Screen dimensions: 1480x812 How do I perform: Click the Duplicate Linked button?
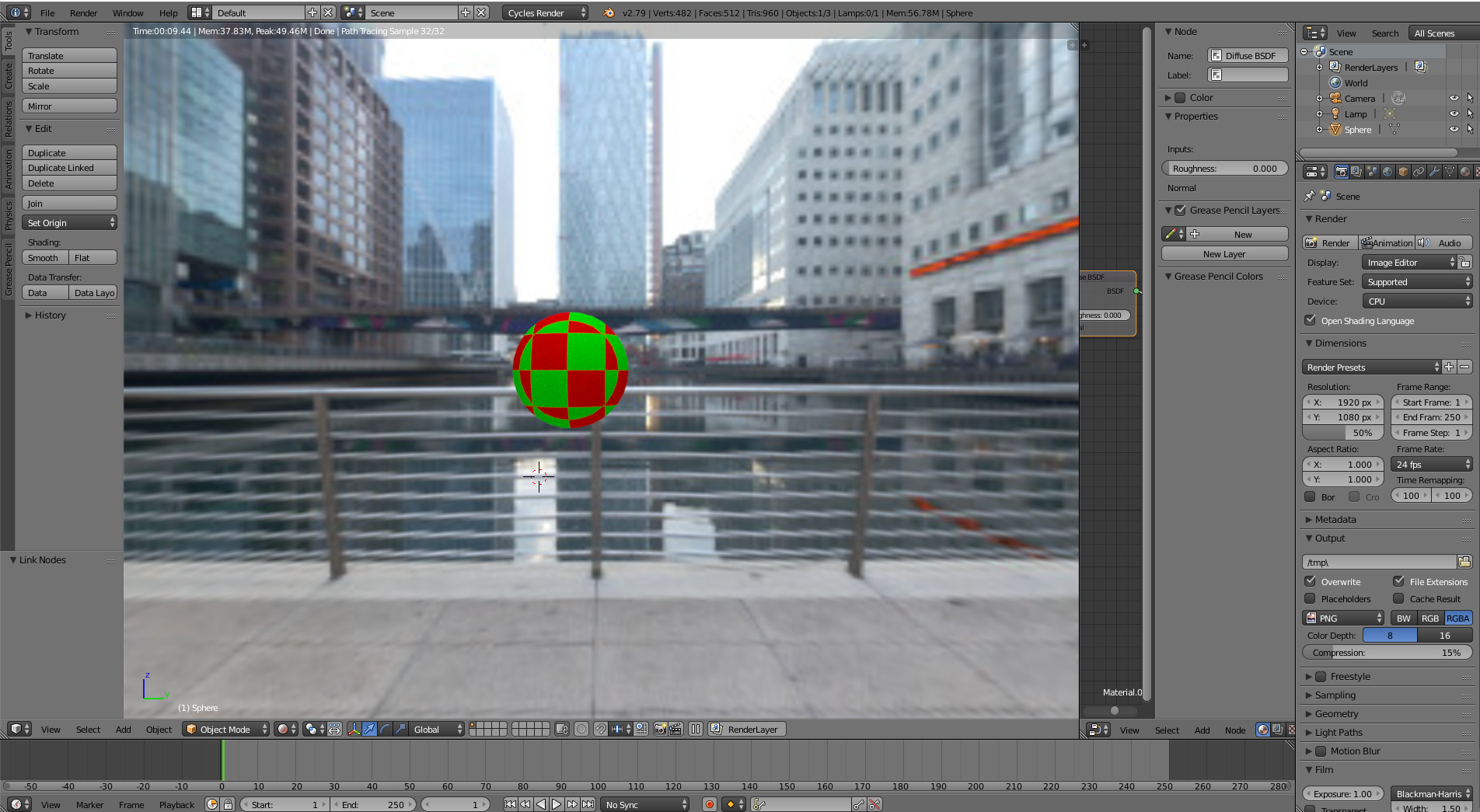tap(69, 168)
